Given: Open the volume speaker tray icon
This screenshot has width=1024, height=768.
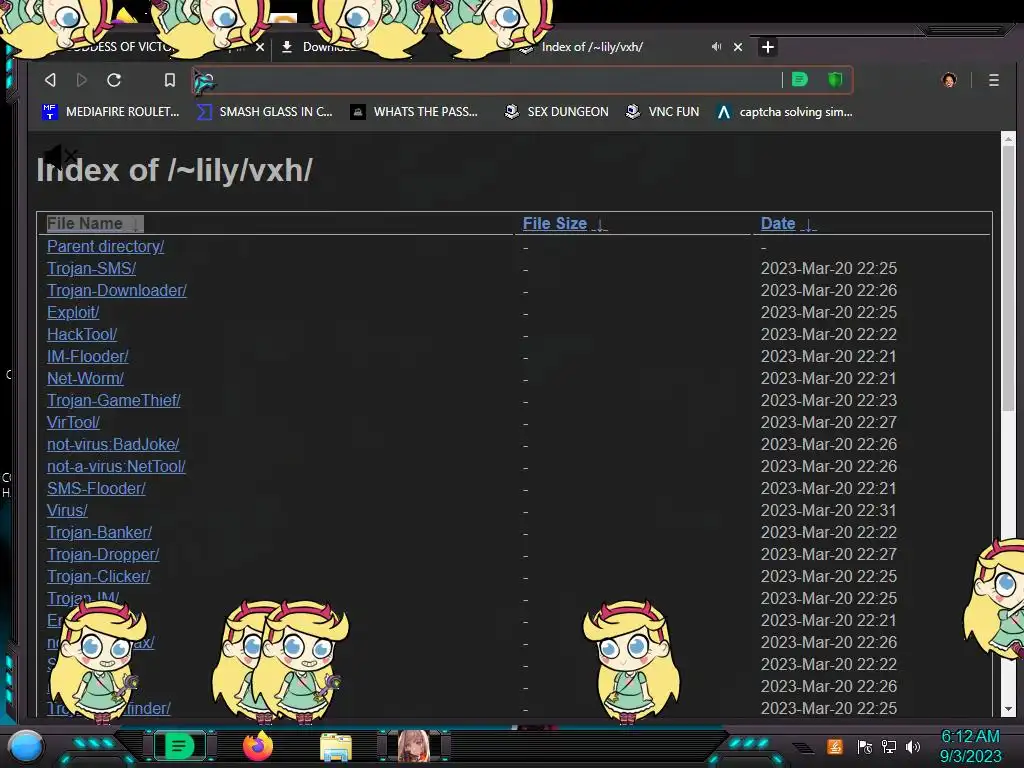Looking at the screenshot, I should [913, 746].
